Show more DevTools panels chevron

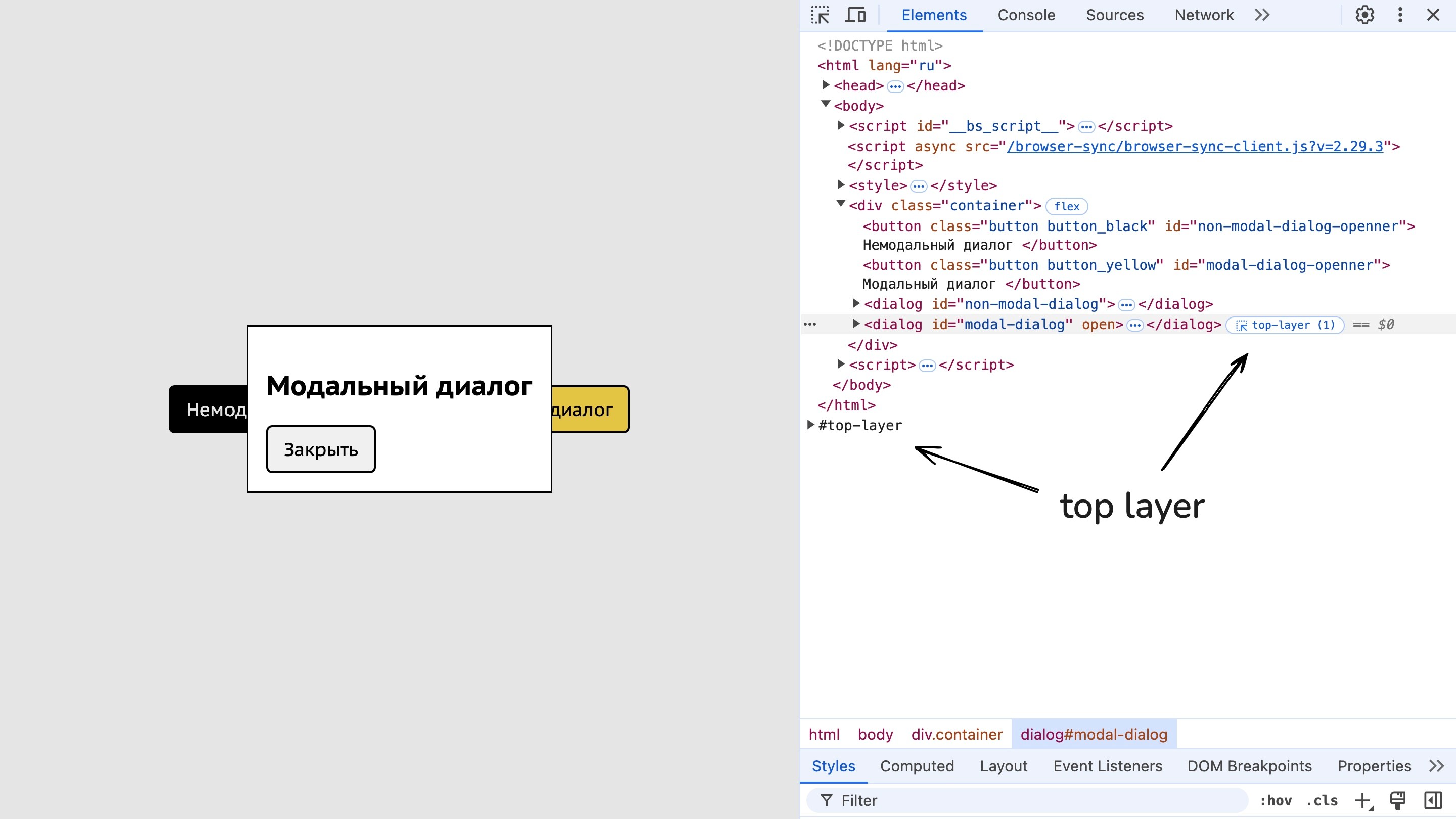[x=1262, y=15]
